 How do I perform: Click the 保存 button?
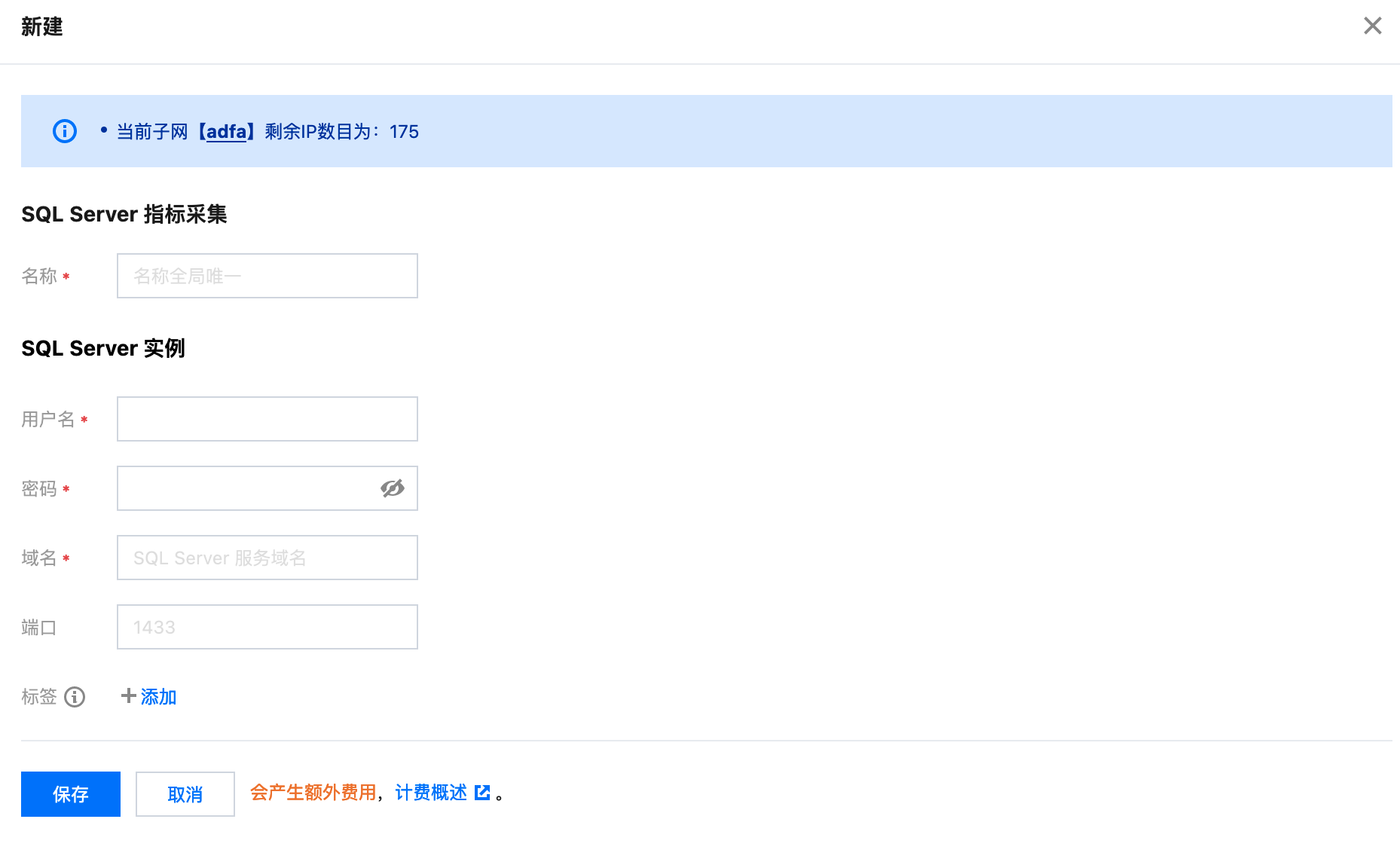(x=71, y=794)
